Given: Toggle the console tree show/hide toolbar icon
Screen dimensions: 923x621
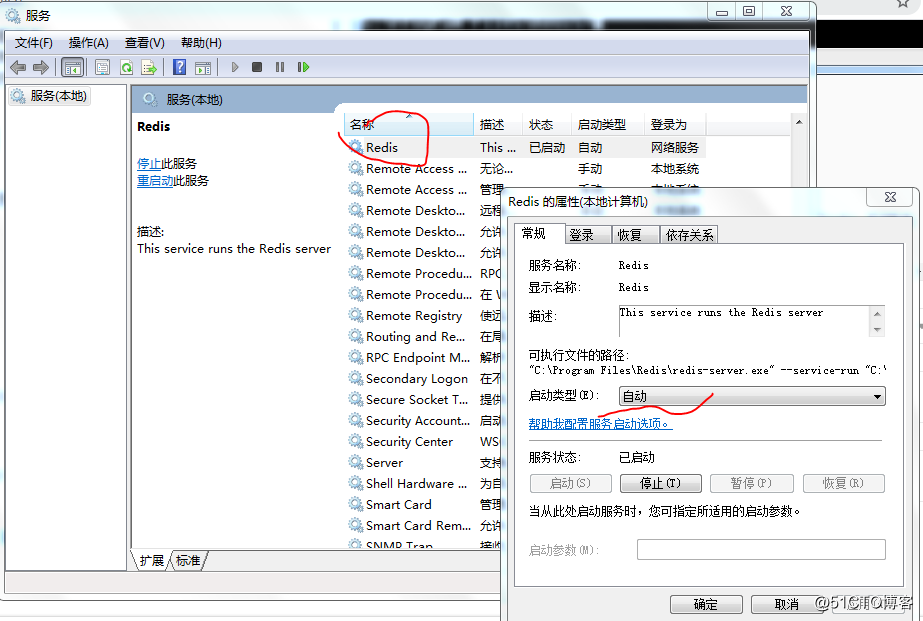Looking at the screenshot, I should click(x=72, y=67).
